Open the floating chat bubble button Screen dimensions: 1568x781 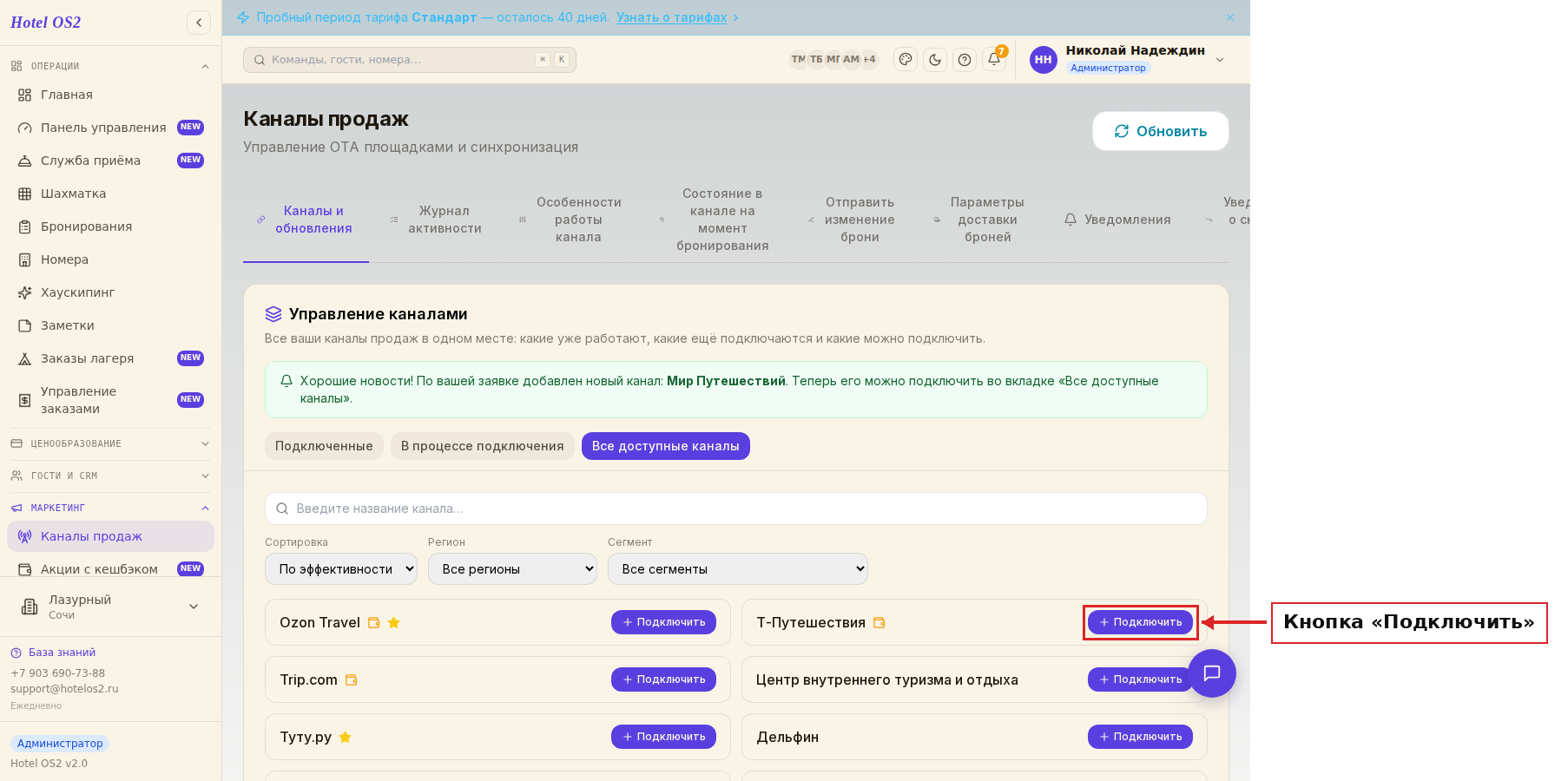[x=1212, y=673]
